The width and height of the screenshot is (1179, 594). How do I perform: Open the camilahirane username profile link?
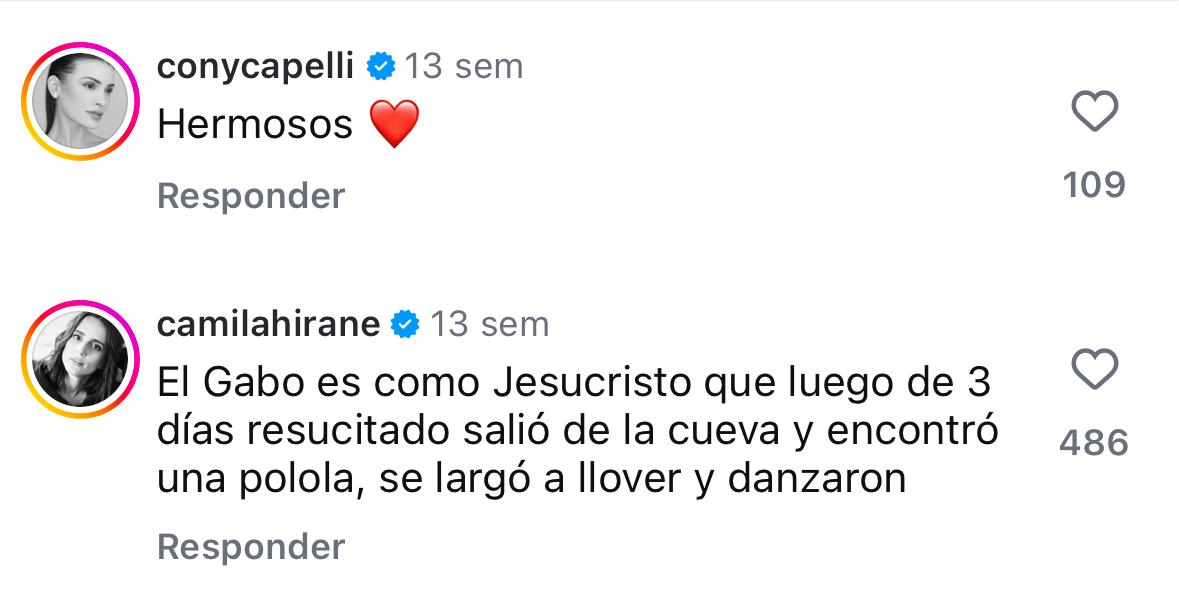[269, 324]
